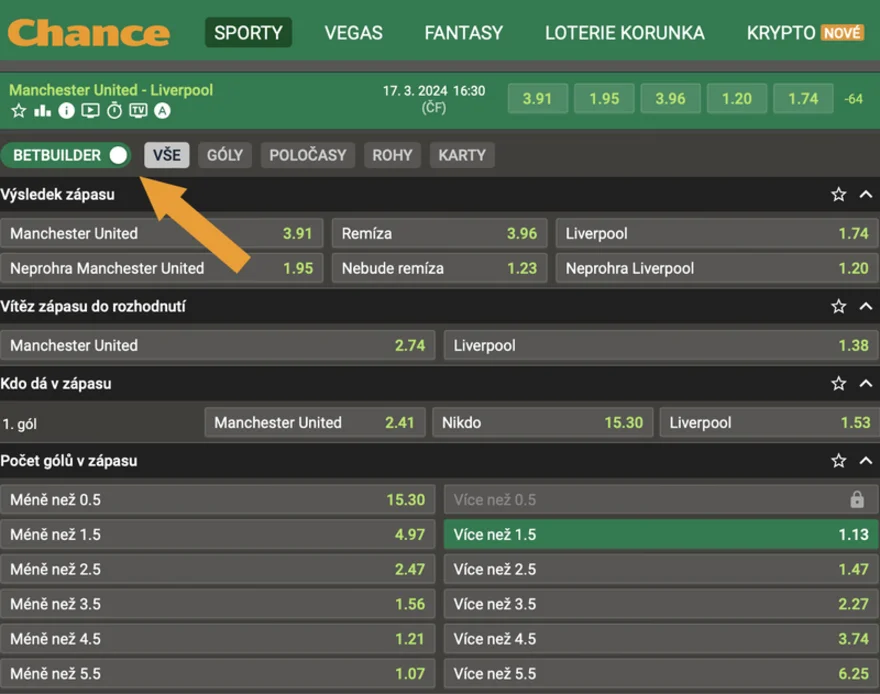Select header odds 1.20
880x694 pixels.
(736, 99)
